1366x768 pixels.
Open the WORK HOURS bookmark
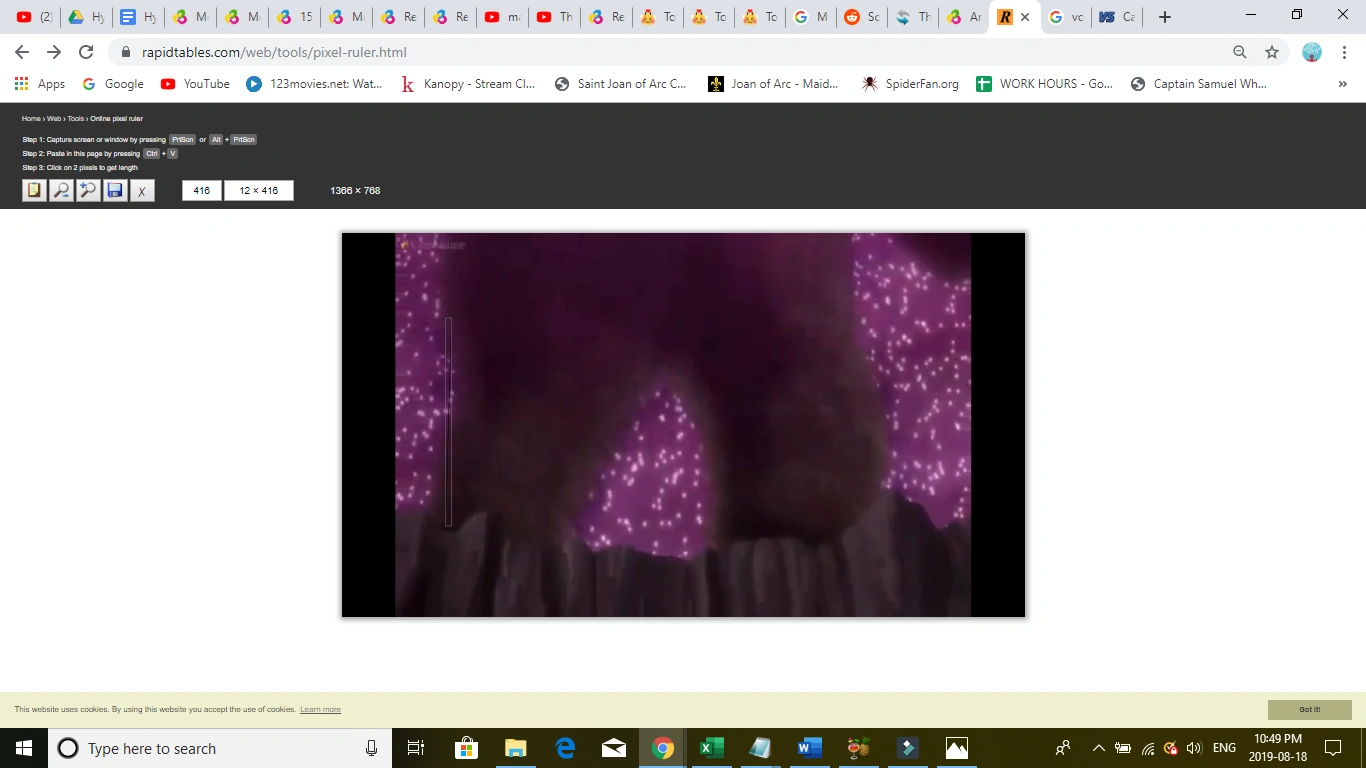1044,84
